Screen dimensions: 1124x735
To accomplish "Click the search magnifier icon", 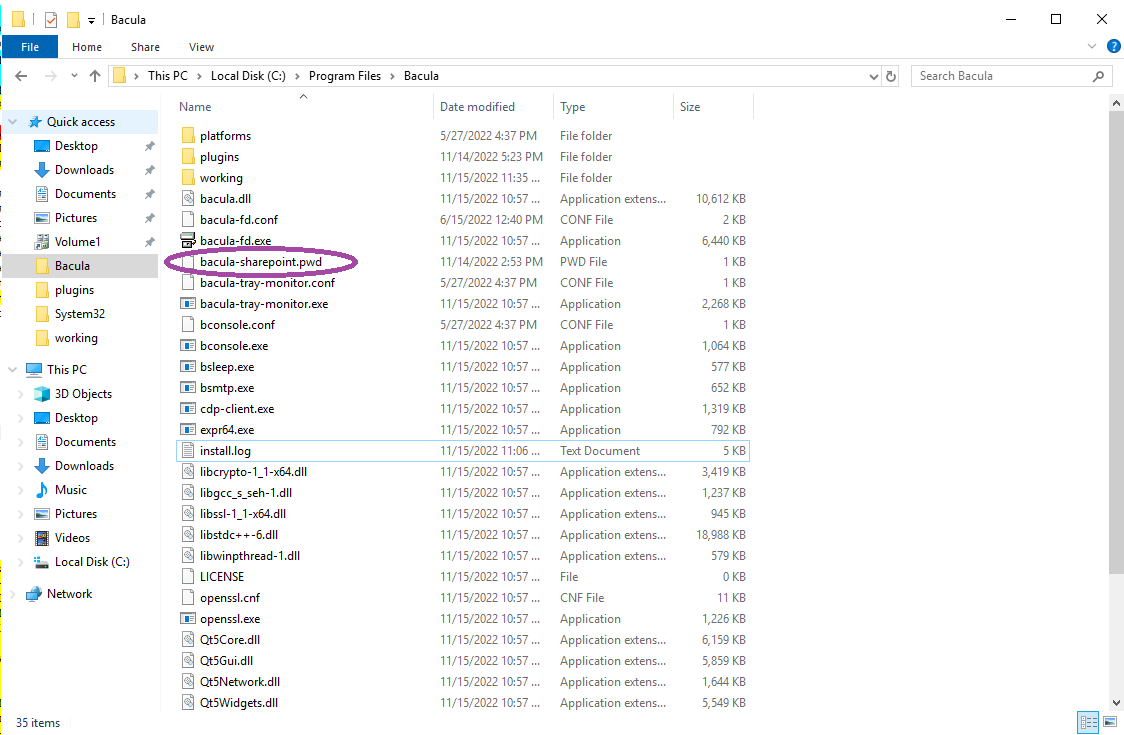I will [x=1098, y=76].
